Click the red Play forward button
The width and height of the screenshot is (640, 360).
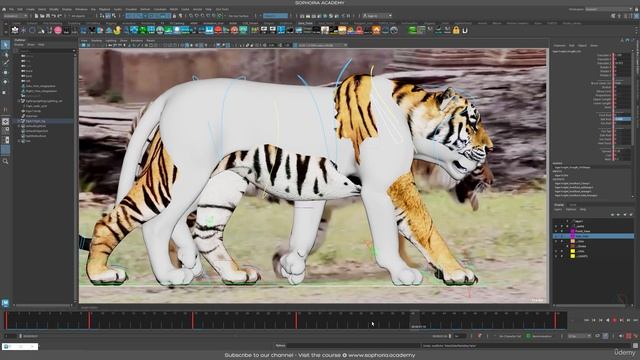(614, 320)
